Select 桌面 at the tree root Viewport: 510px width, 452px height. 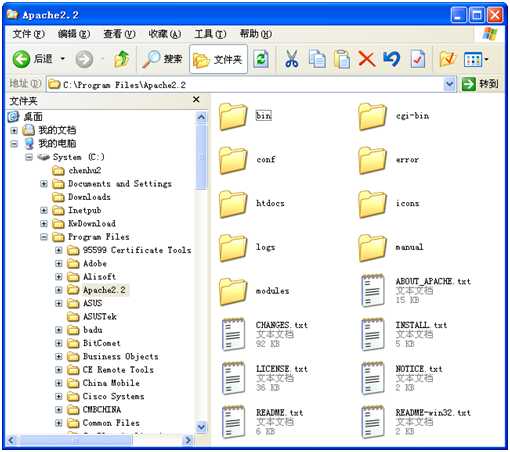pyautogui.click(x=33, y=117)
